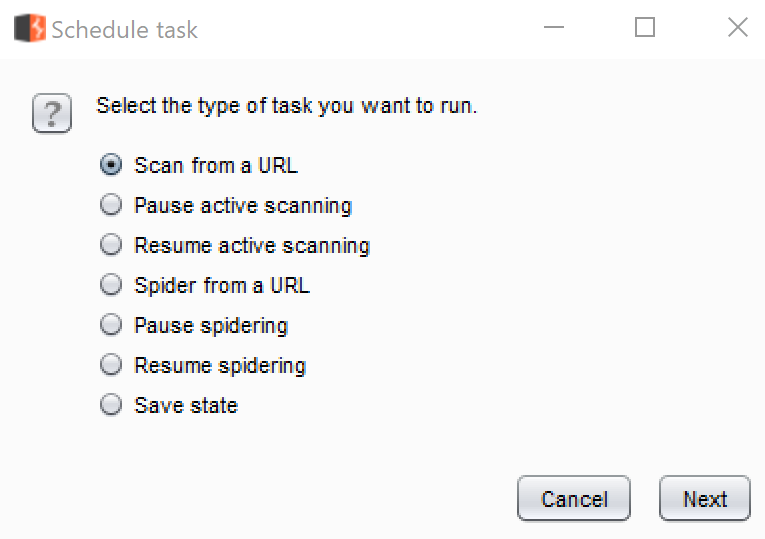Choose the 'Pause active scanning' radio button
The image size is (765, 539).
[111, 205]
